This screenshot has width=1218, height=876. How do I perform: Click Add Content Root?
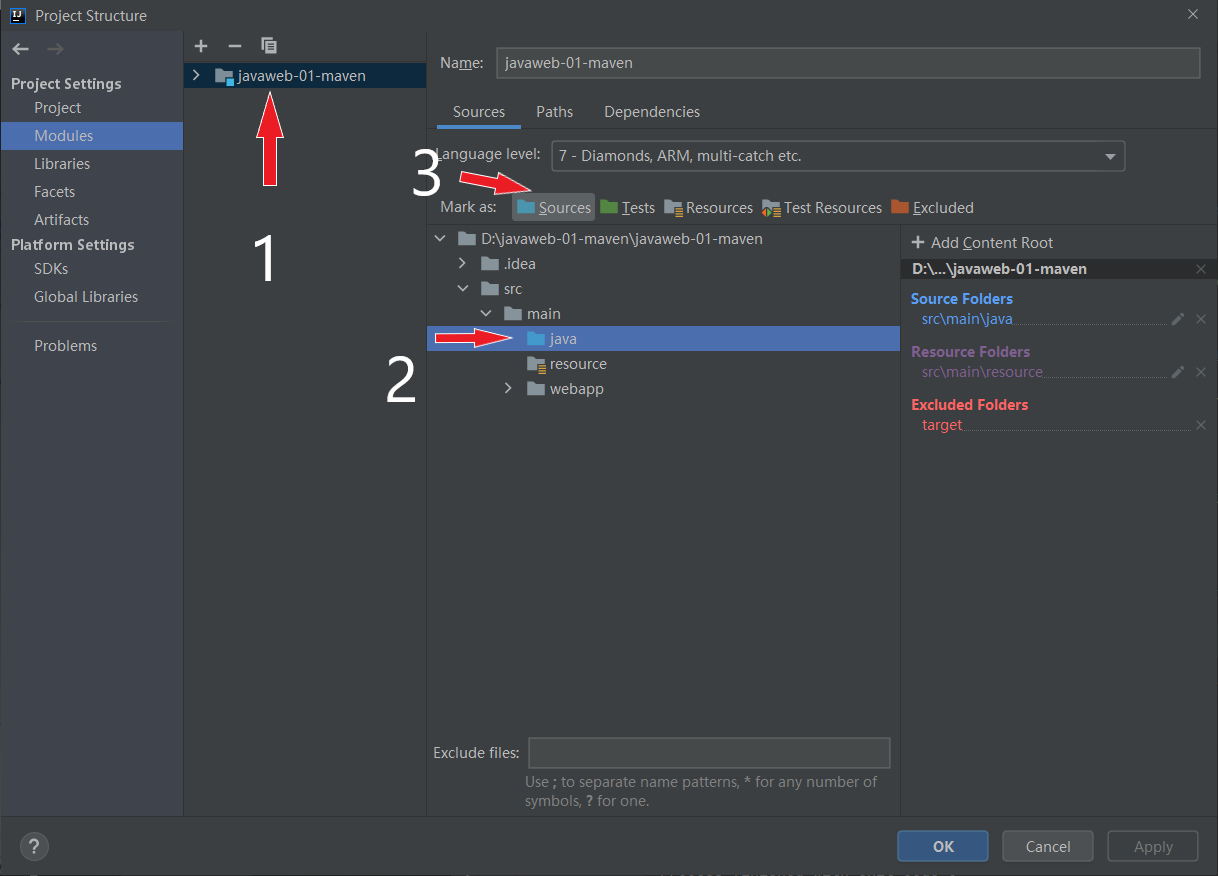tap(982, 243)
